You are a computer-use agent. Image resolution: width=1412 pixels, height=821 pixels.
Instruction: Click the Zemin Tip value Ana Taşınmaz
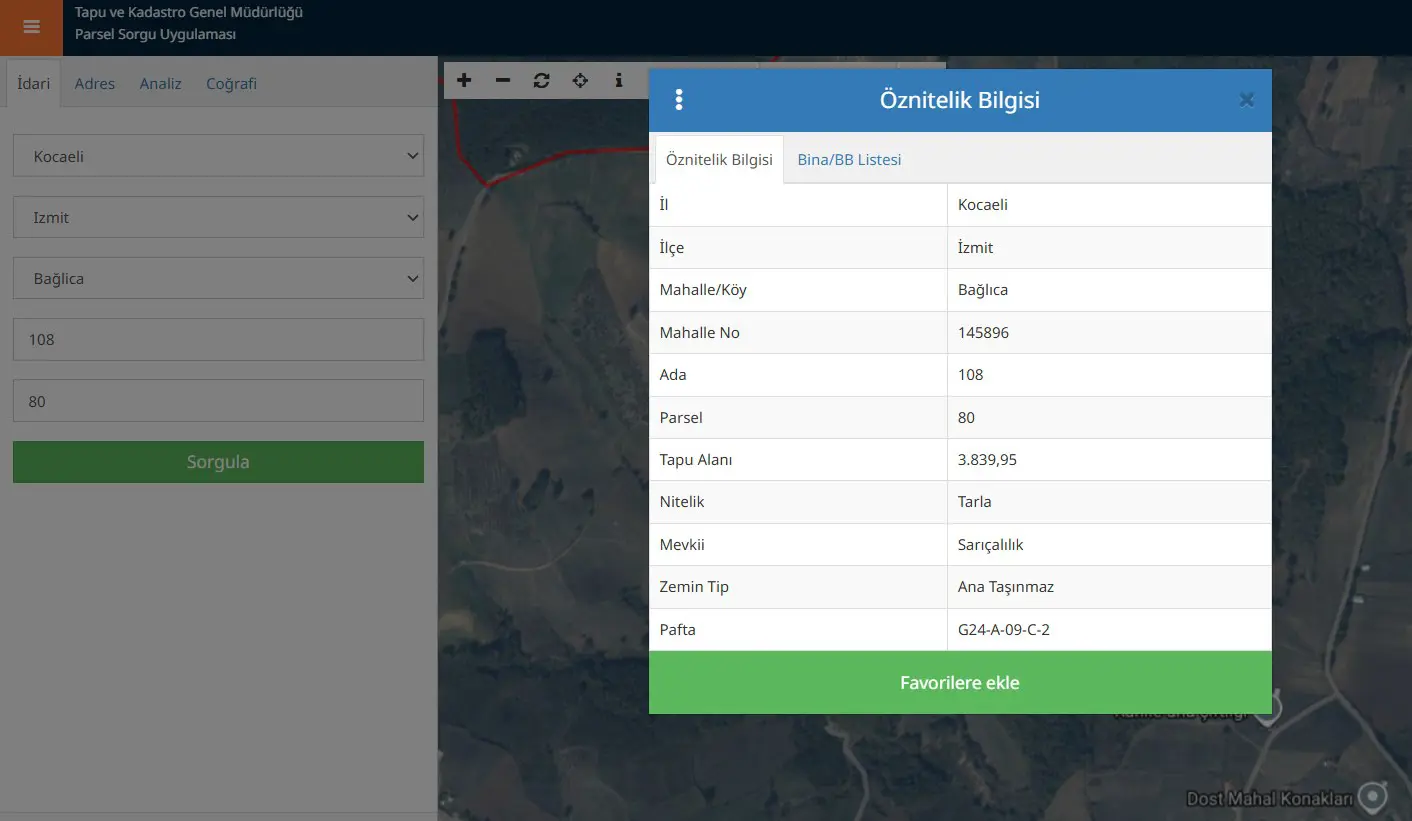pos(1006,587)
